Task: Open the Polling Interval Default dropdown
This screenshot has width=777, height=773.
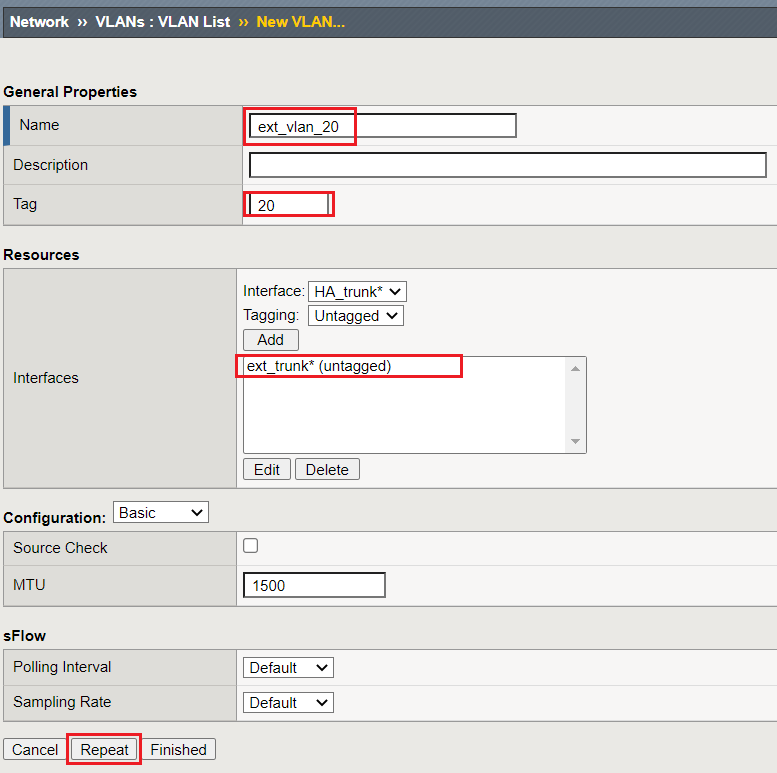Action: click(x=288, y=667)
